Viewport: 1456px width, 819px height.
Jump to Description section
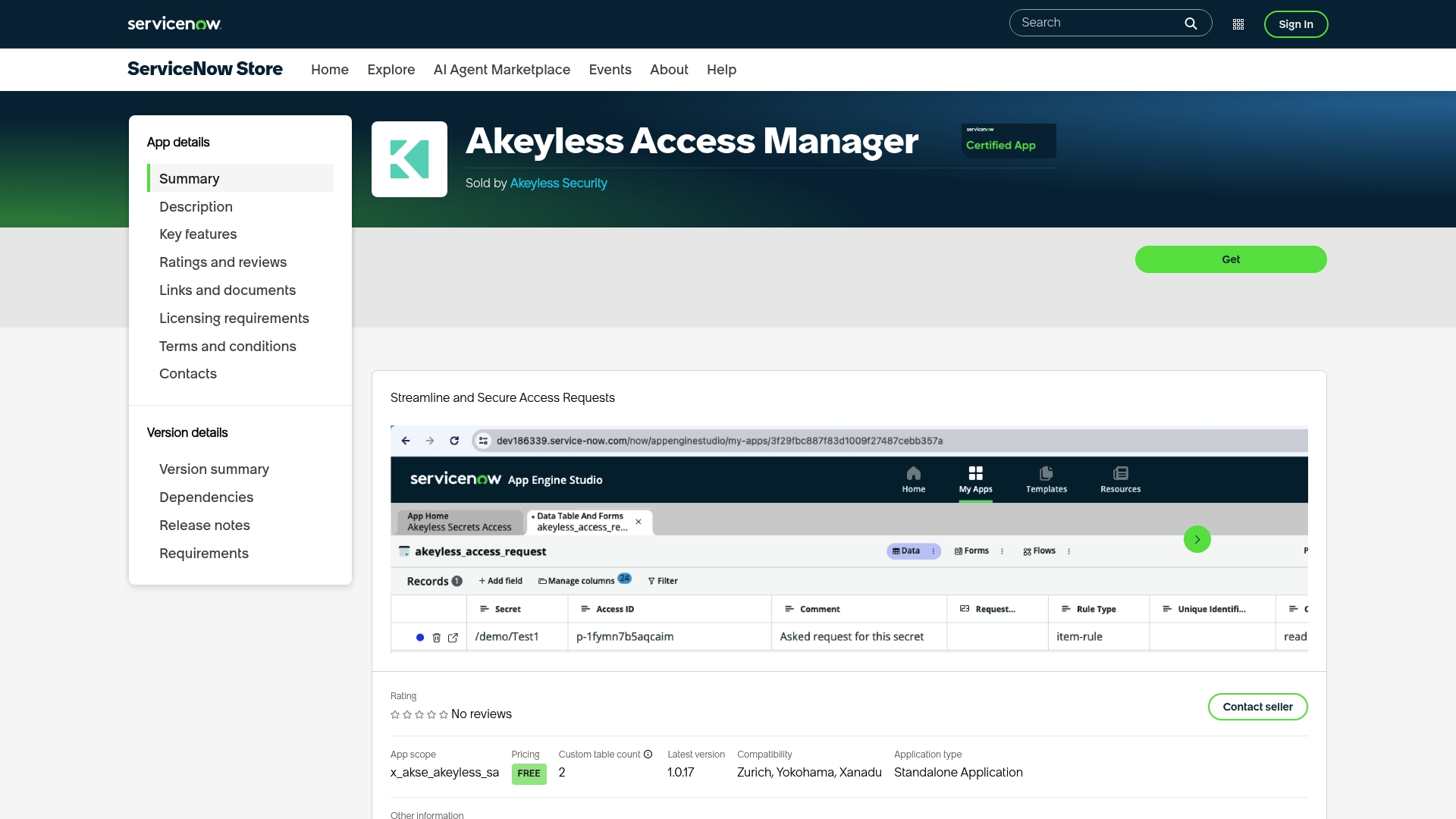coord(196,207)
